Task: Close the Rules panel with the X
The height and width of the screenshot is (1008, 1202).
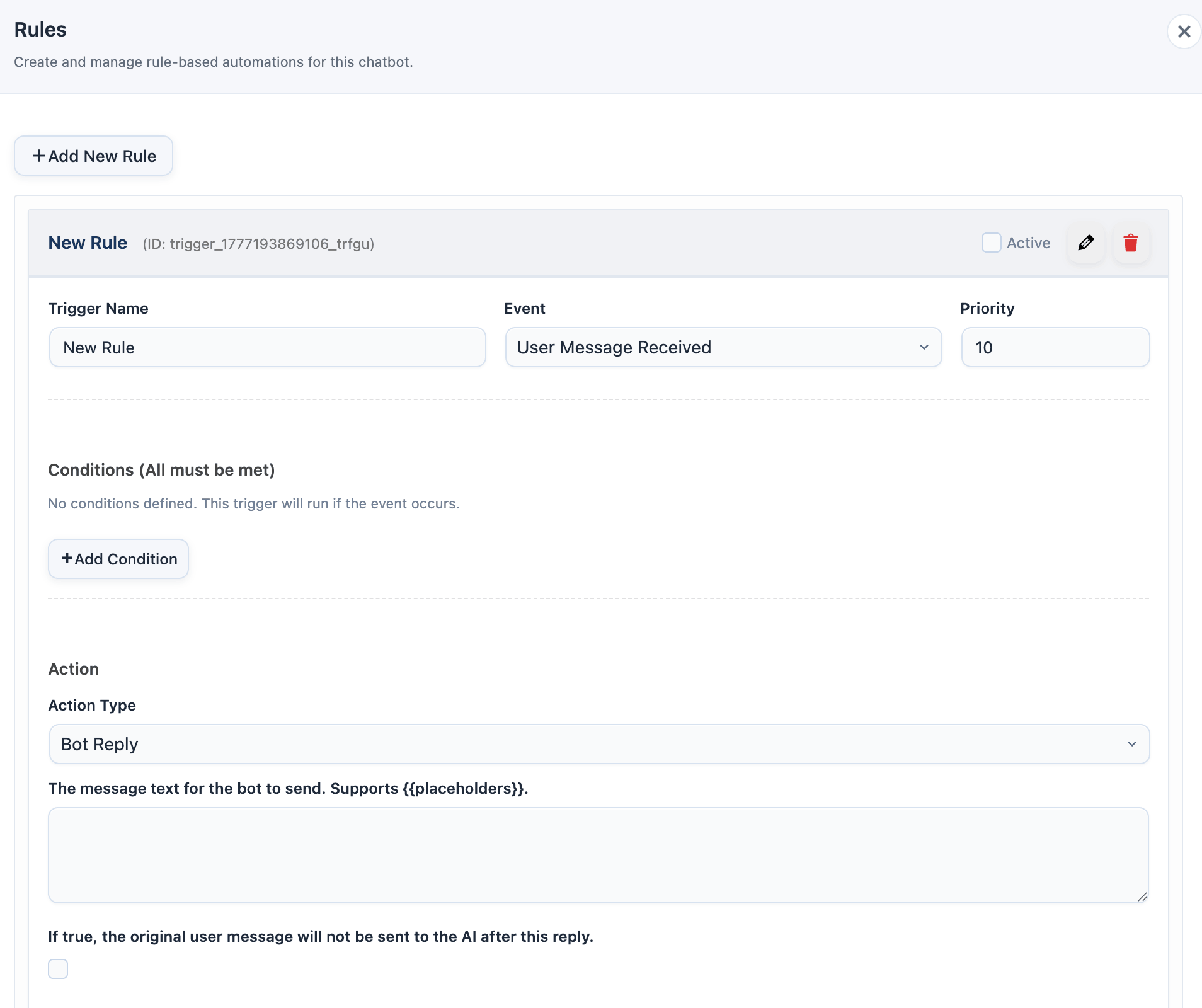Action: click(x=1184, y=31)
